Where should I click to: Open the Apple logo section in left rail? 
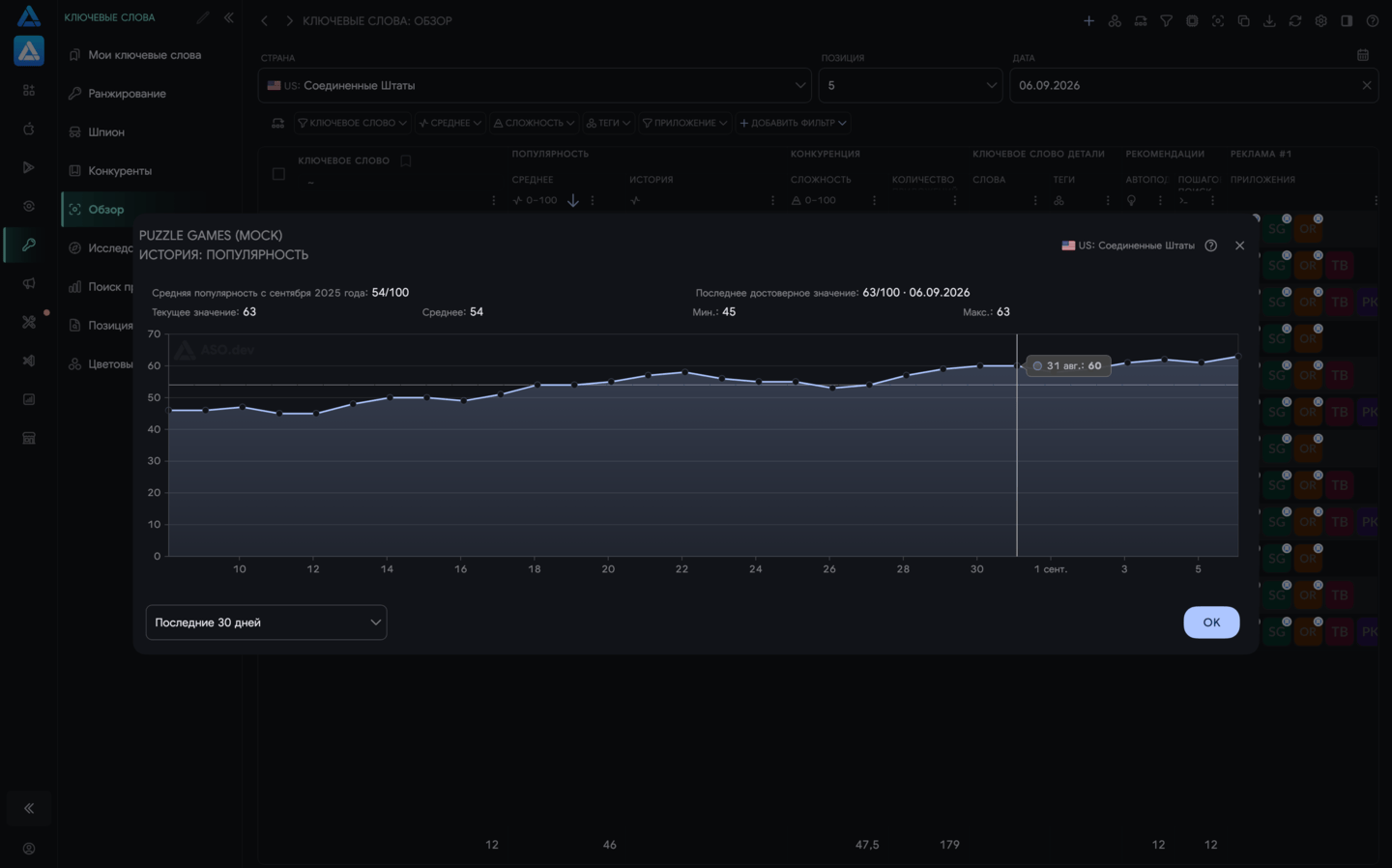tap(28, 129)
